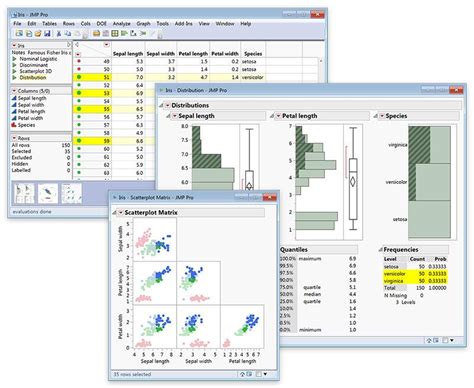Open the third report thumbnail in the Iris window
This screenshot has height=388, width=474.
(x=72, y=194)
